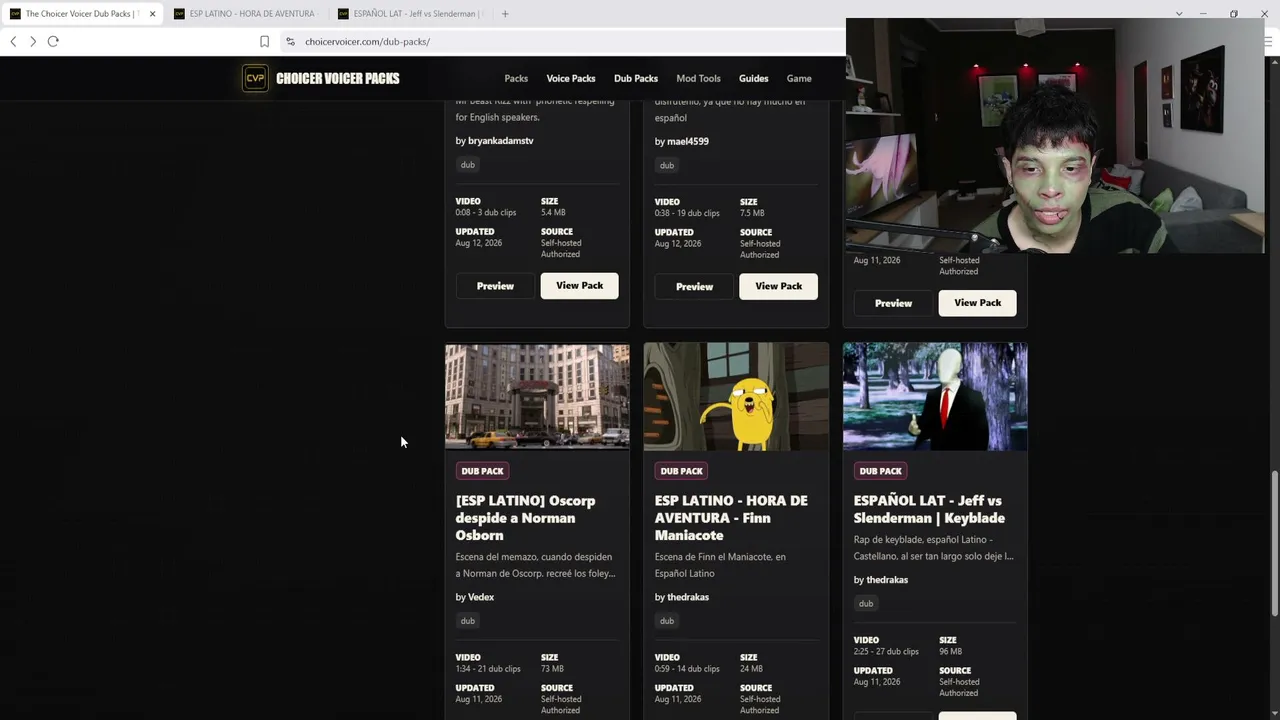The width and height of the screenshot is (1280, 720).
Task: Click the CHOICER VOICER PACKS site title
Action: pyautogui.click(x=338, y=78)
